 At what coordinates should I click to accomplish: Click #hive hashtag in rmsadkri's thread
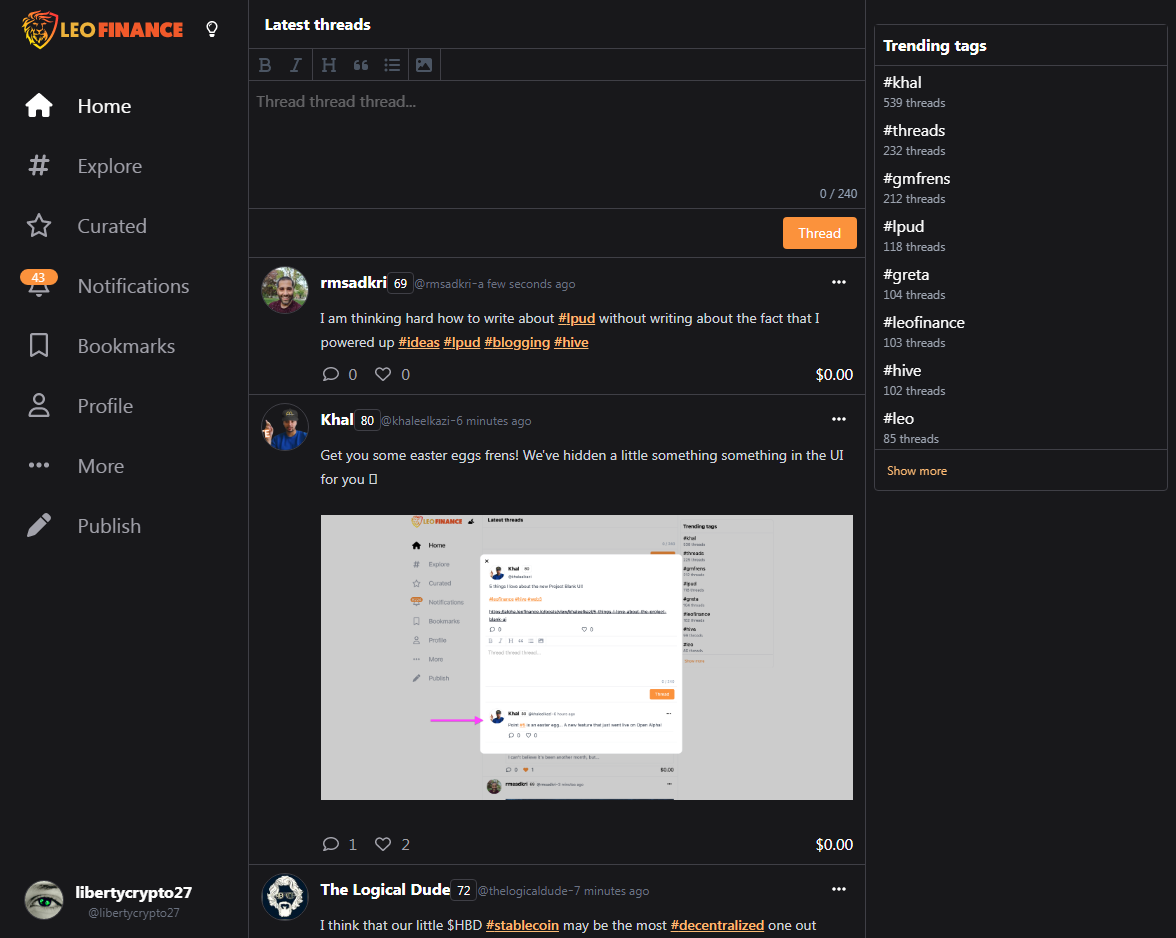pyautogui.click(x=571, y=343)
